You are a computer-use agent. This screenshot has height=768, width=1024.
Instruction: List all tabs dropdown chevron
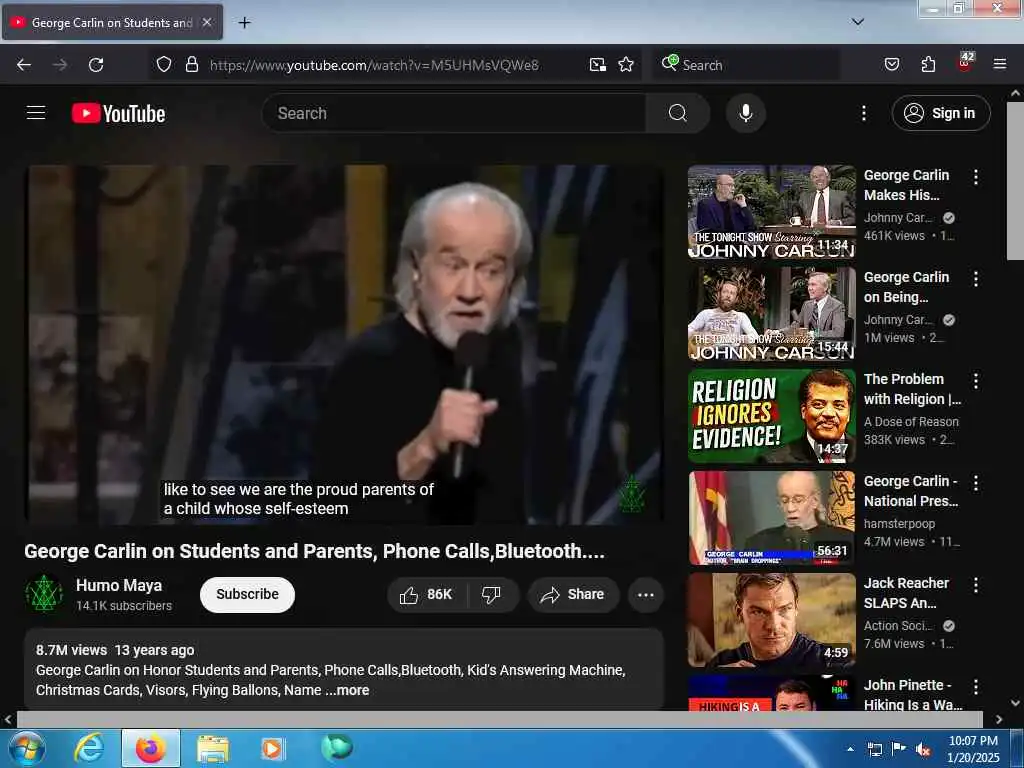858,22
